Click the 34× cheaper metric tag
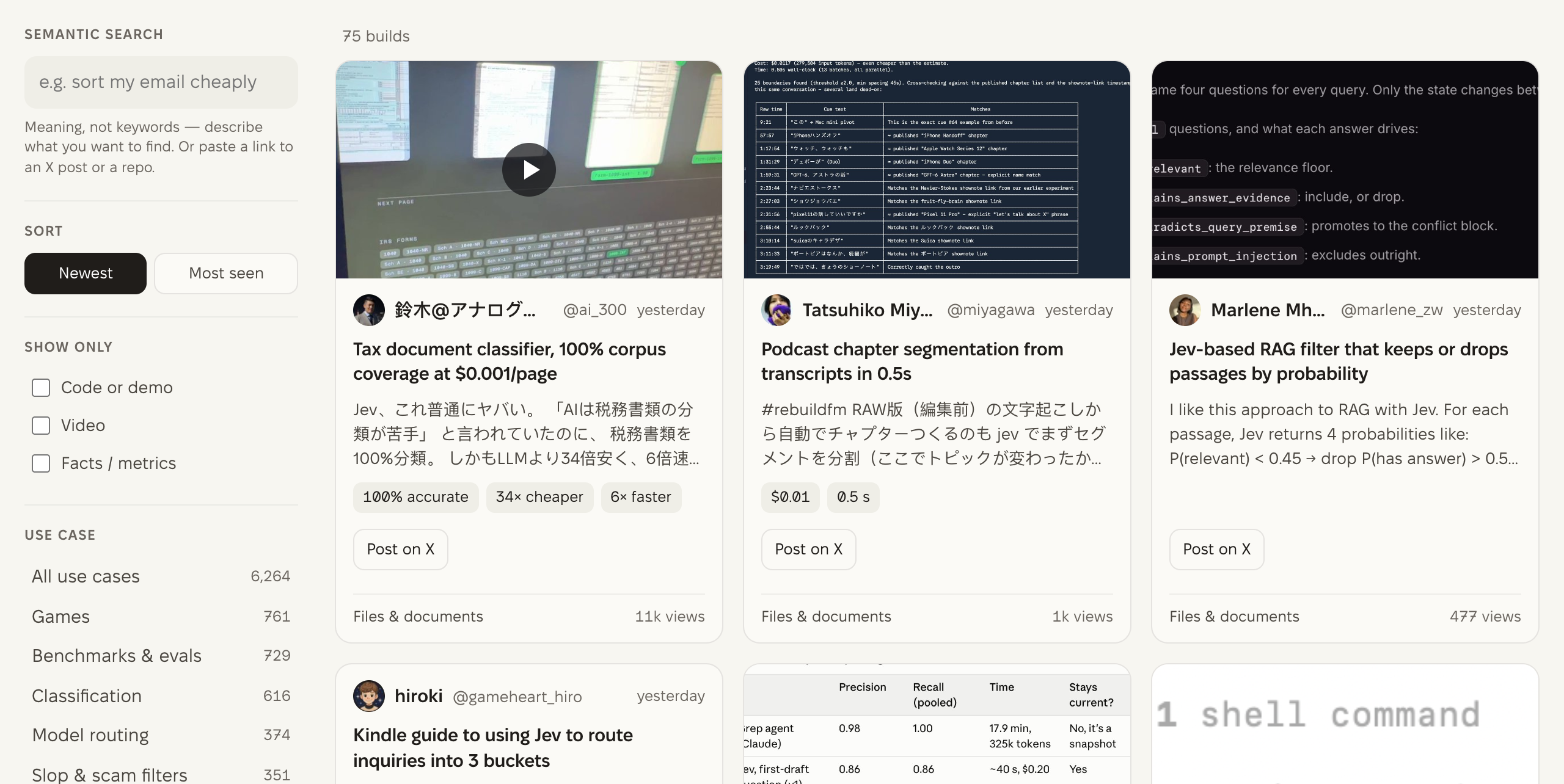This screenshot has height=784, width=1564. (x=540, y=498)
